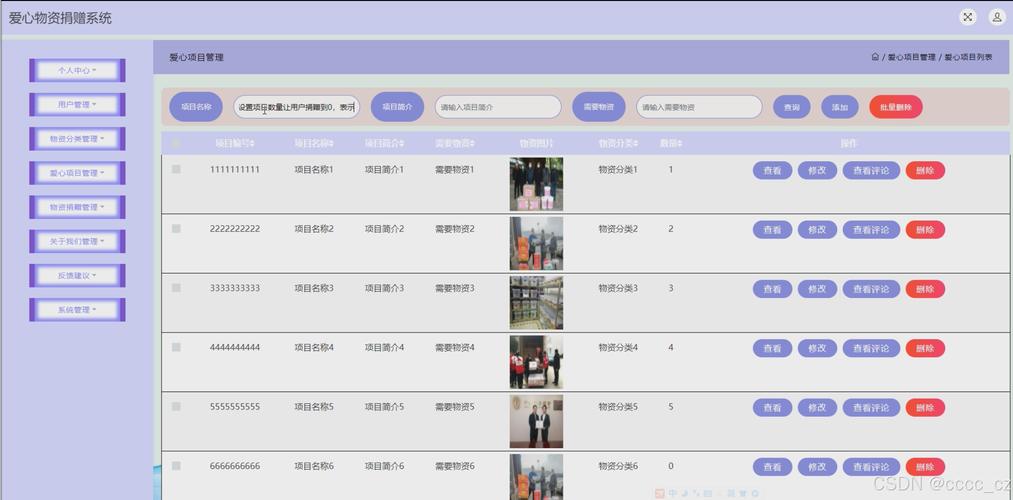Click 修改 for 项目名称3 row
This screenshot has height=500, width=1013.
tap(817, 289)
